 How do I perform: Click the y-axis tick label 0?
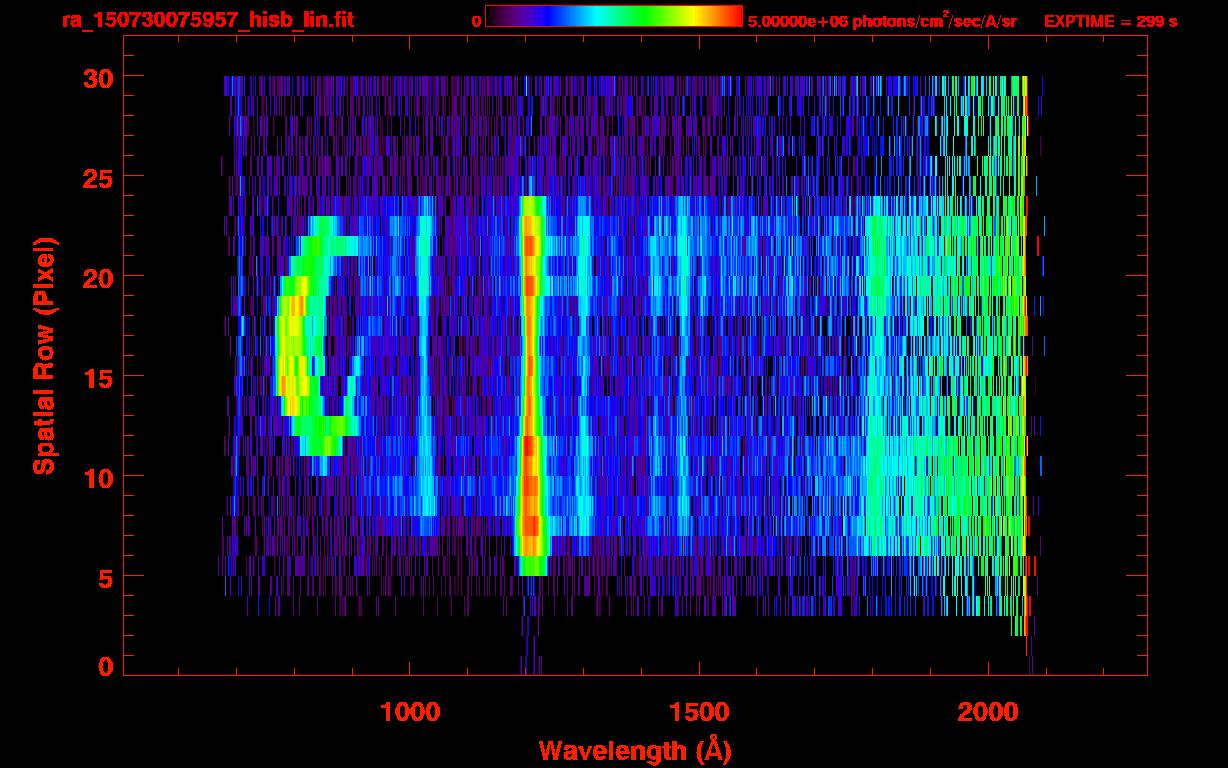coord(105,666)
